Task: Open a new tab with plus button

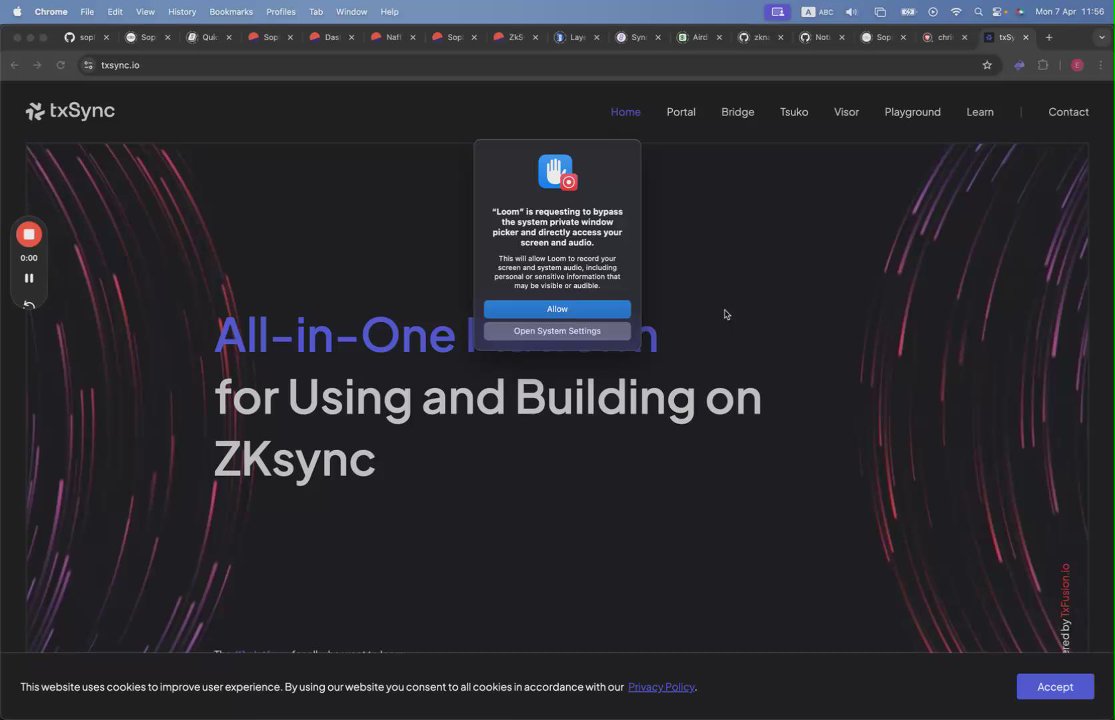Action: click(1048, 37)
